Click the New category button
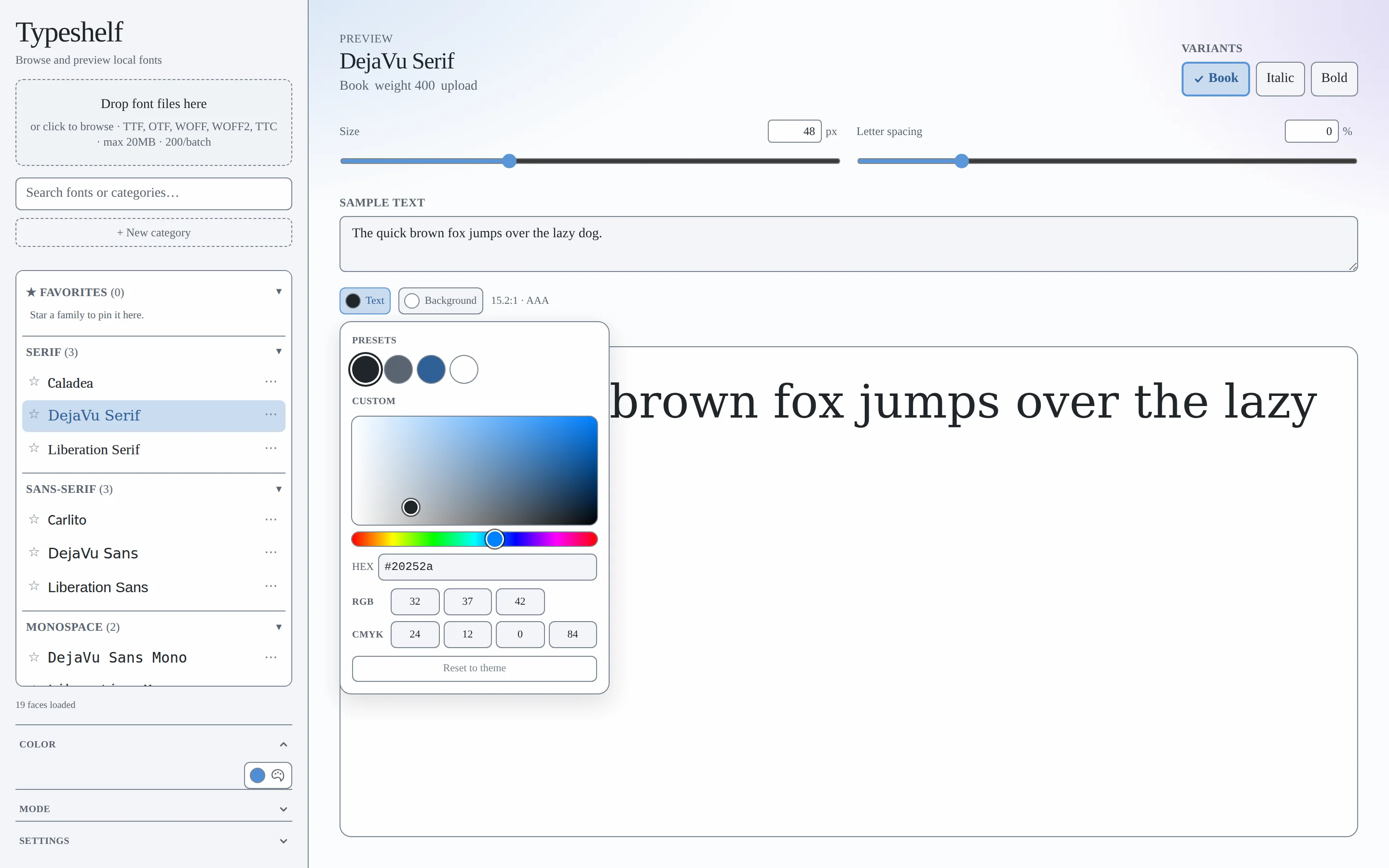This screenshot has height=868, width=1389. tap(154, 232)
